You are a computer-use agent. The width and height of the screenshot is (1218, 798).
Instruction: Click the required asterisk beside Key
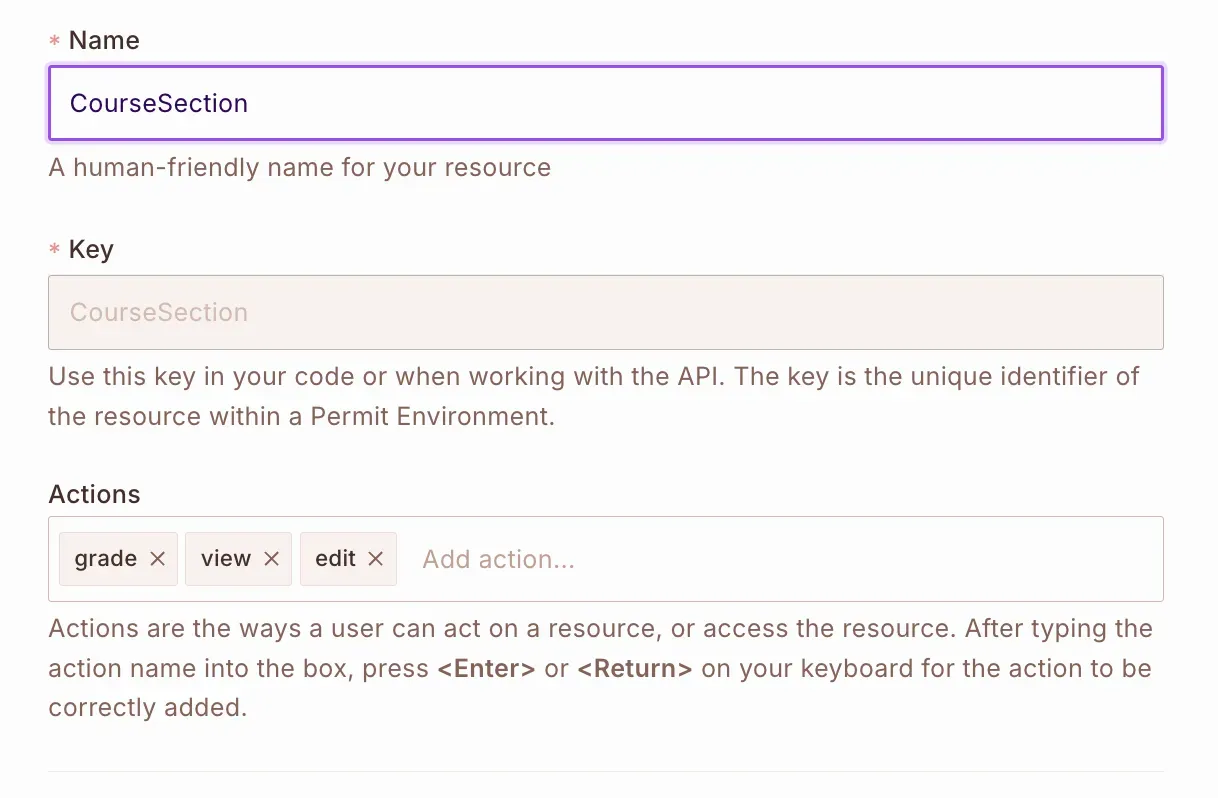point(54,251)
